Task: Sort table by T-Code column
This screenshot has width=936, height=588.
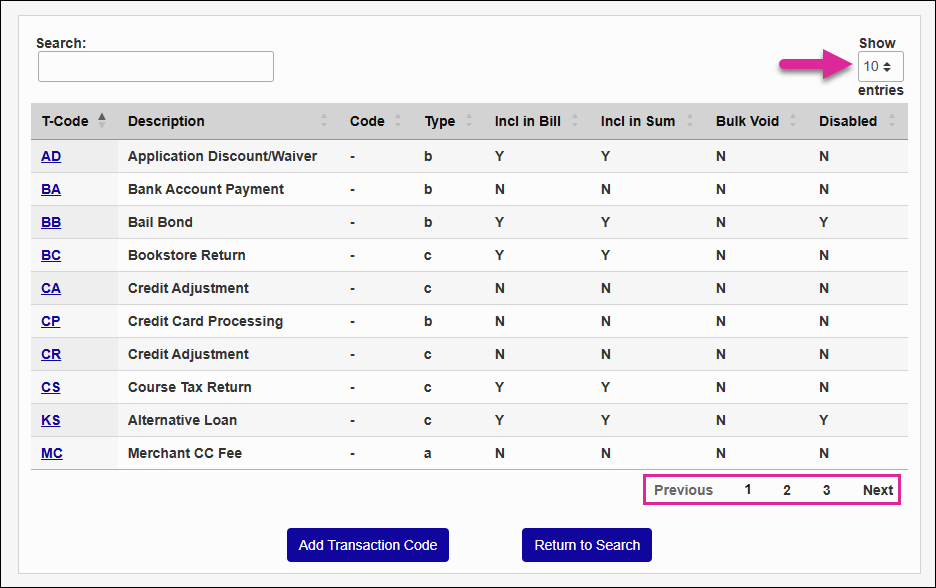Action: [74, 121]
